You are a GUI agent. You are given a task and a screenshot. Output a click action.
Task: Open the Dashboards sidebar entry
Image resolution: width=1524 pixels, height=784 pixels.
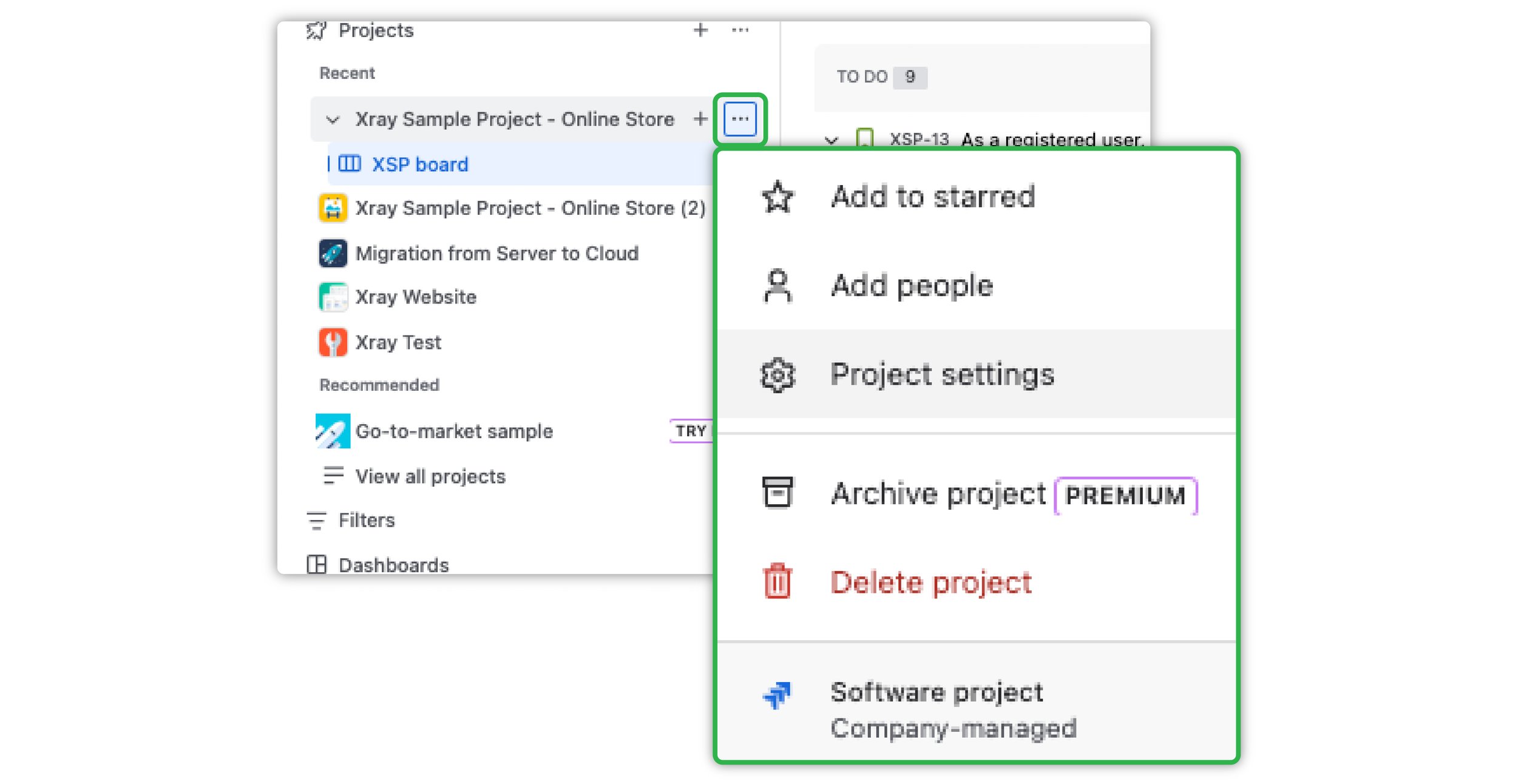[x=393, y=564]
